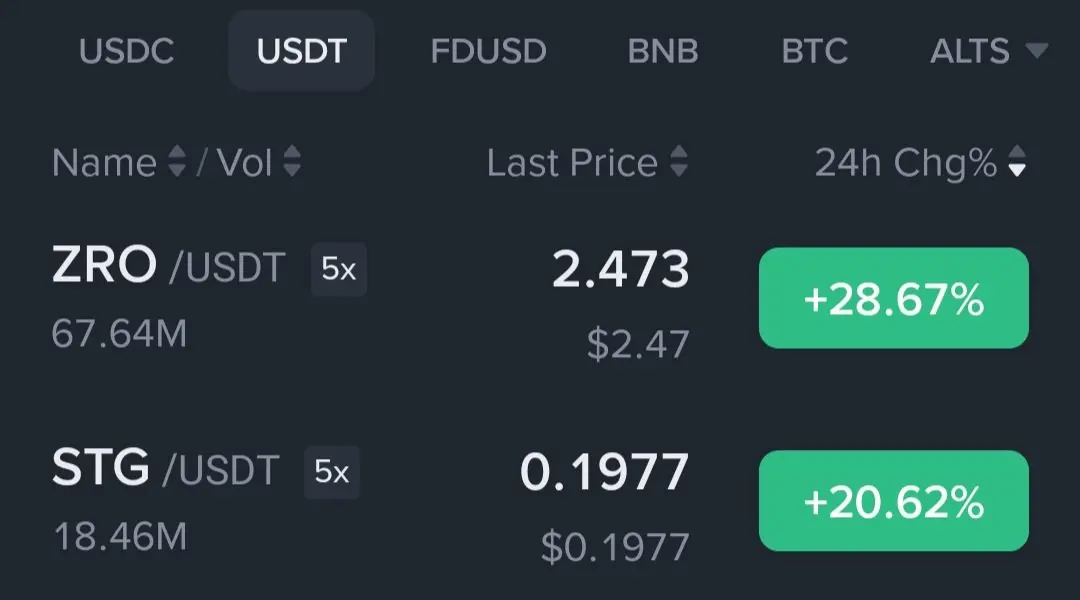Image resolution: width=1080 pixels, height=600 pixels.
Task: Open the ZRO /USDT pair
Action: (x=169, y=266)
